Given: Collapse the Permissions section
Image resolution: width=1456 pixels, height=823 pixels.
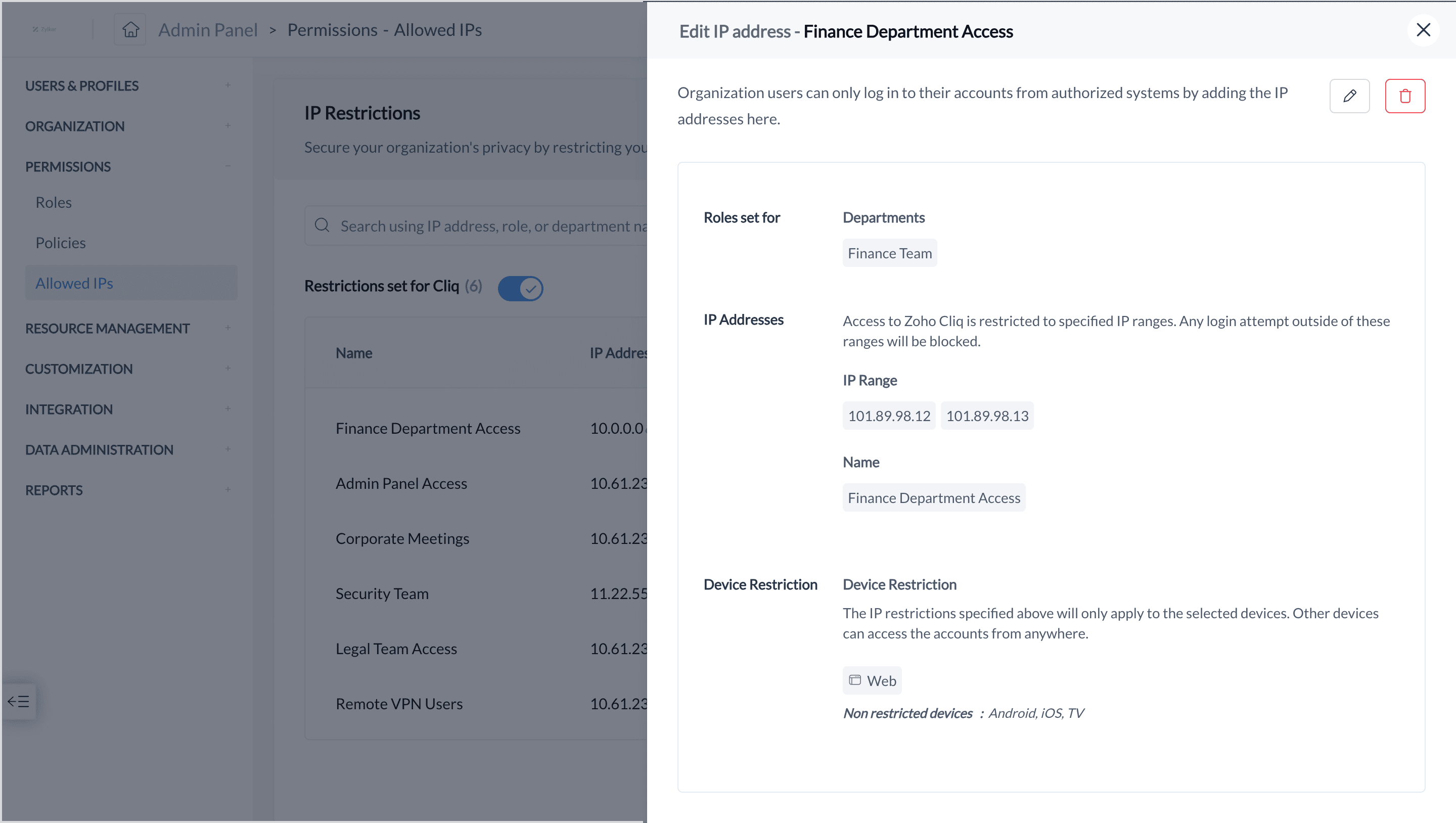Looking at the screenshot, I should 228,166.
